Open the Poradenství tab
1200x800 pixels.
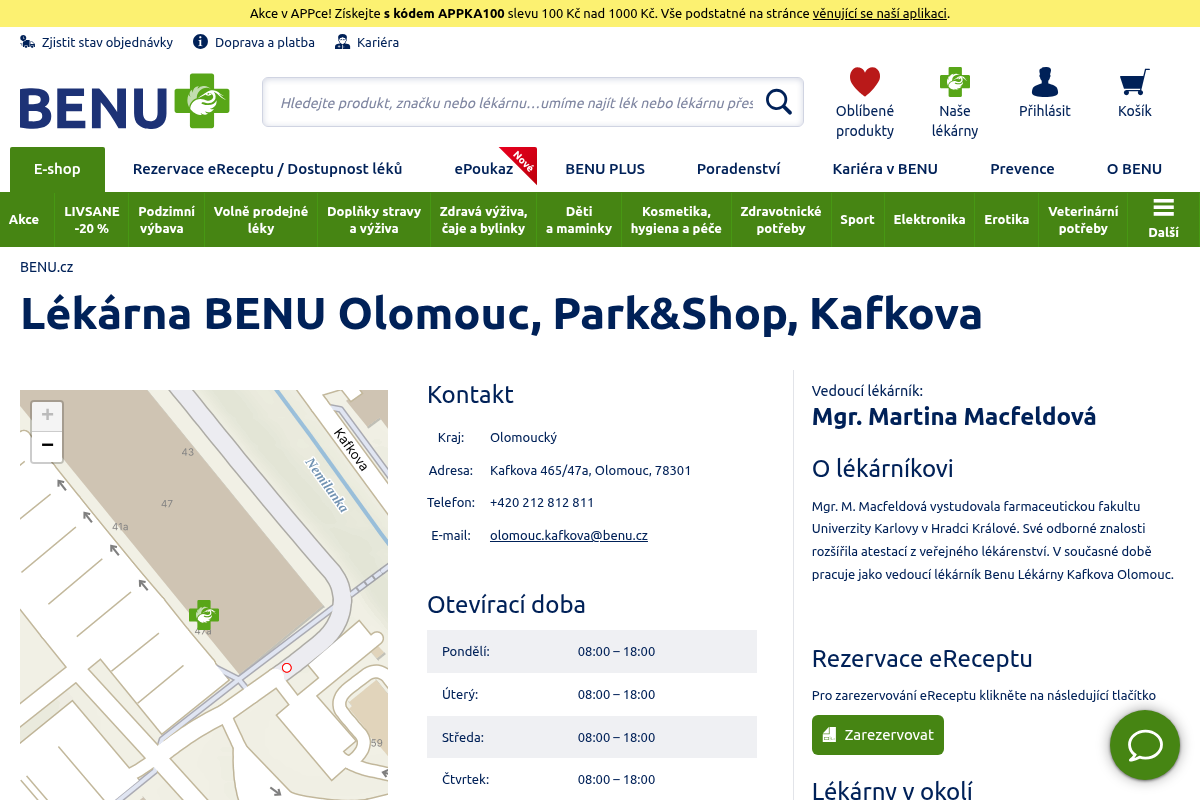pos(739,169)
